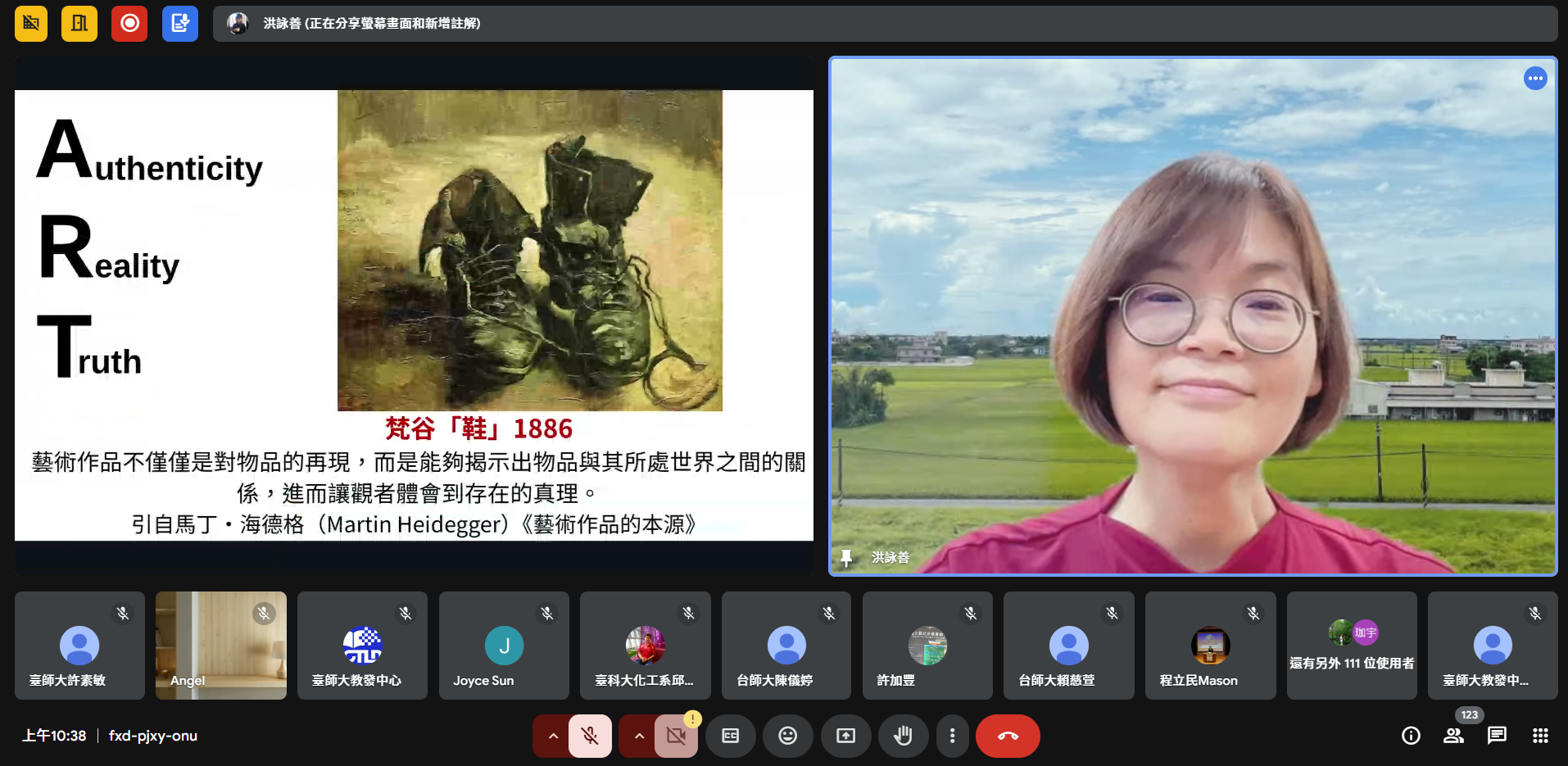
Task: Select 台師大賴慈萱 participant tile
Action: point(1069,646)
